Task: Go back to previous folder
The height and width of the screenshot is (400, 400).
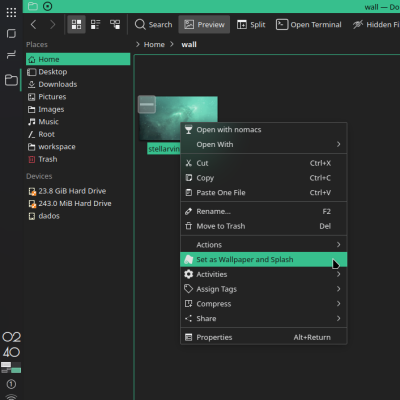Action: pyautogui.click(x=33, y=24)
